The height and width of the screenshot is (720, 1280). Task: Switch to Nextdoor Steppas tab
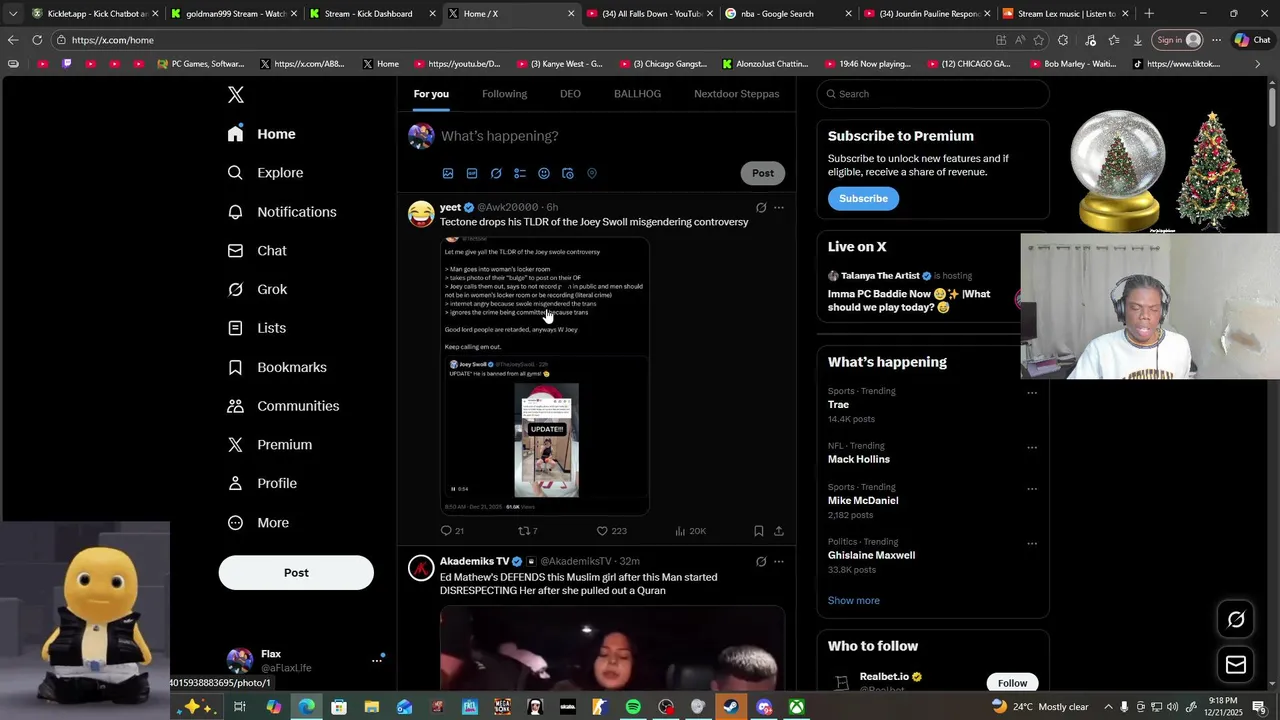pos(736,94)
